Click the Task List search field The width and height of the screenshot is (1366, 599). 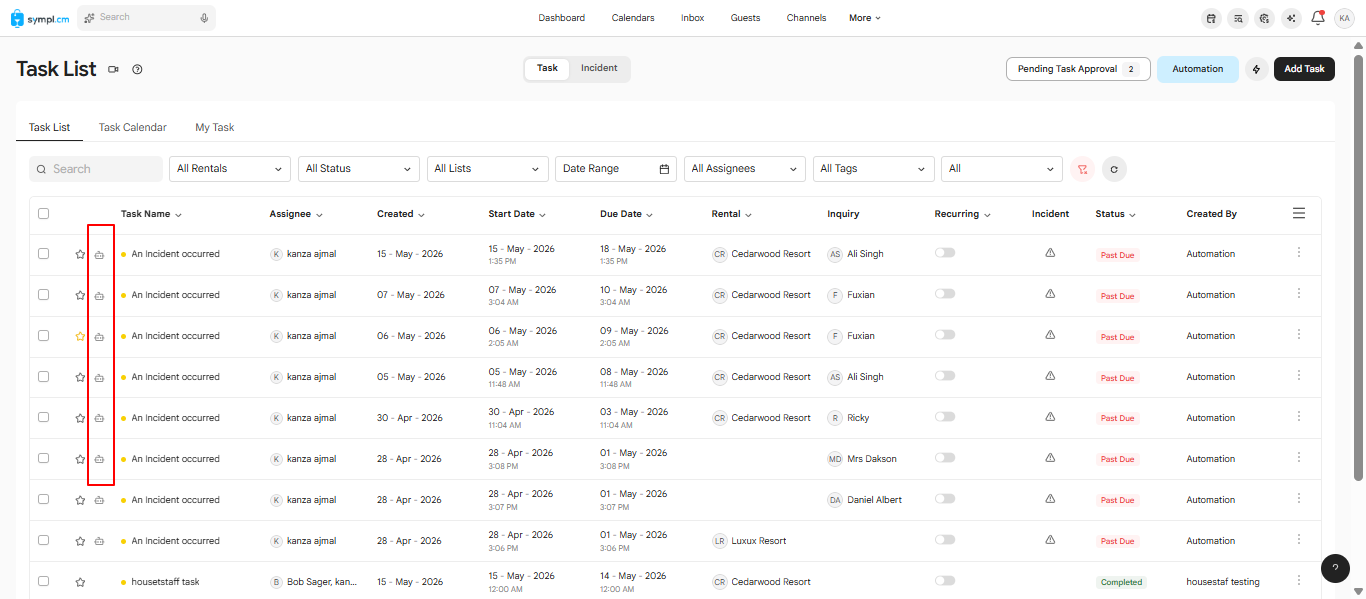click(x=96, y=169)
